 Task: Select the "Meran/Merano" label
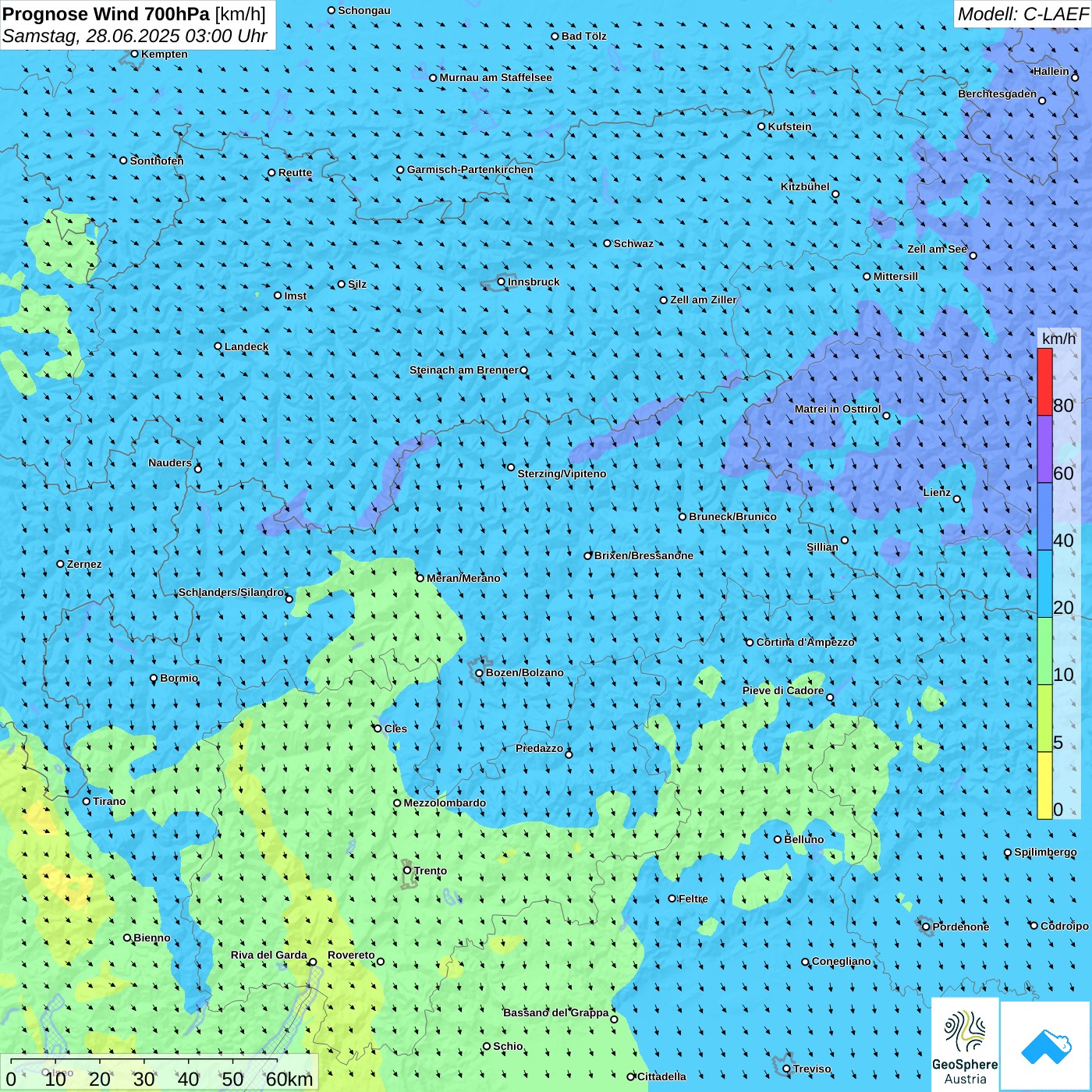pyautogui.click(x=463, y=578)
